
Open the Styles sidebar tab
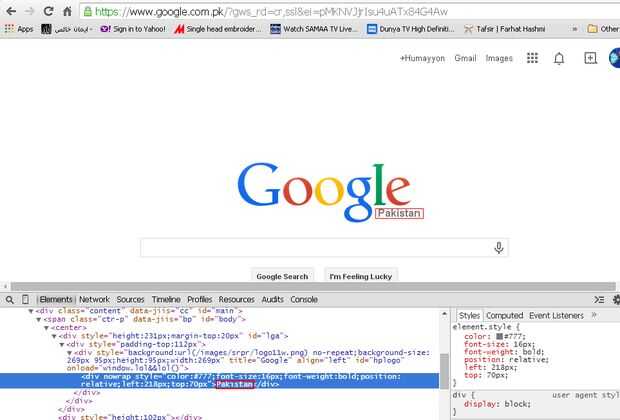(x=469, y=316)
